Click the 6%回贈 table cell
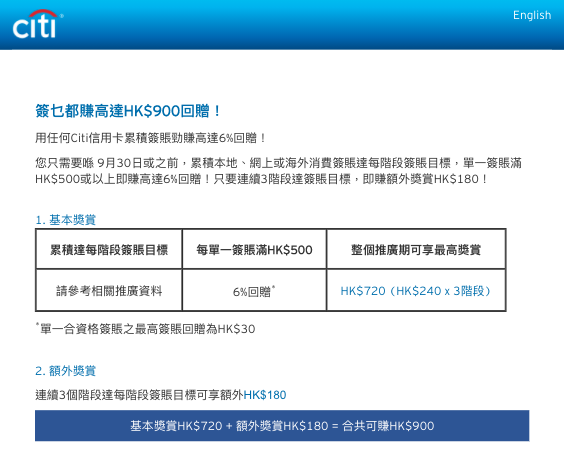Screen dimensions: 564x470 (254, 290)
